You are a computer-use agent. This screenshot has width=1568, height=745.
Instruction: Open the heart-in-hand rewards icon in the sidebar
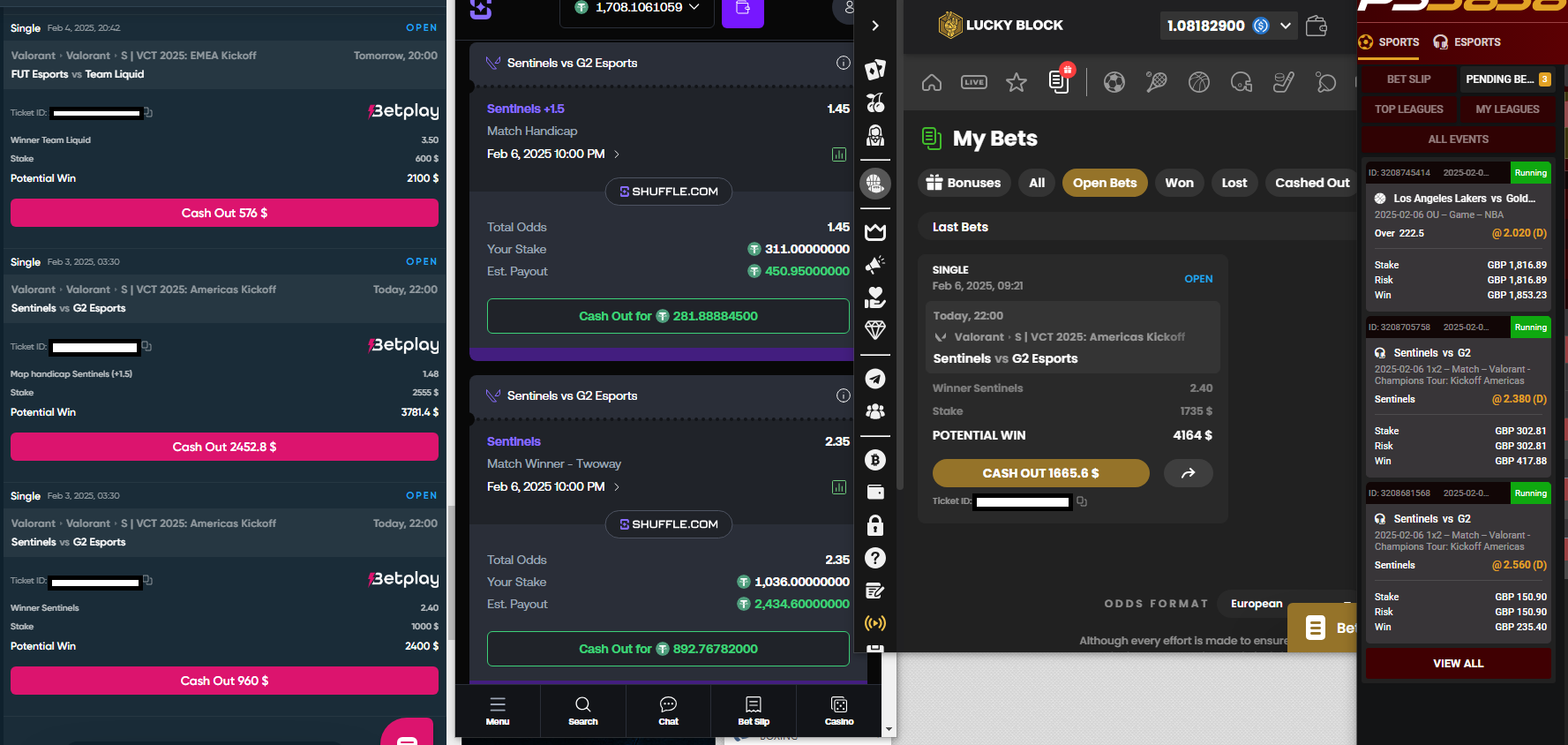(x=874, y=297)
